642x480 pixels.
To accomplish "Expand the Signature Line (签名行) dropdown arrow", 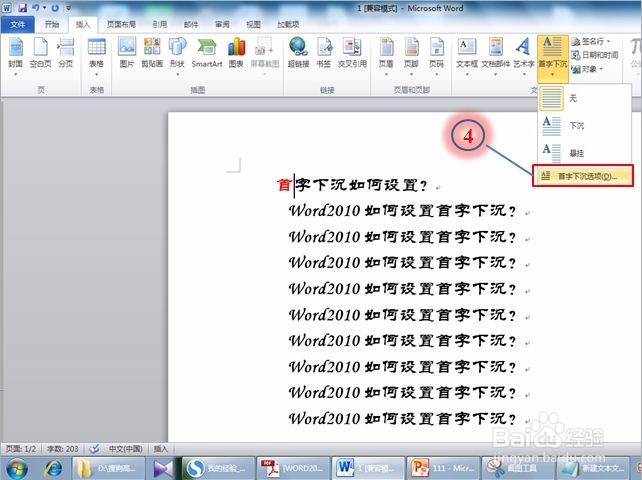I will coord(609,42).
